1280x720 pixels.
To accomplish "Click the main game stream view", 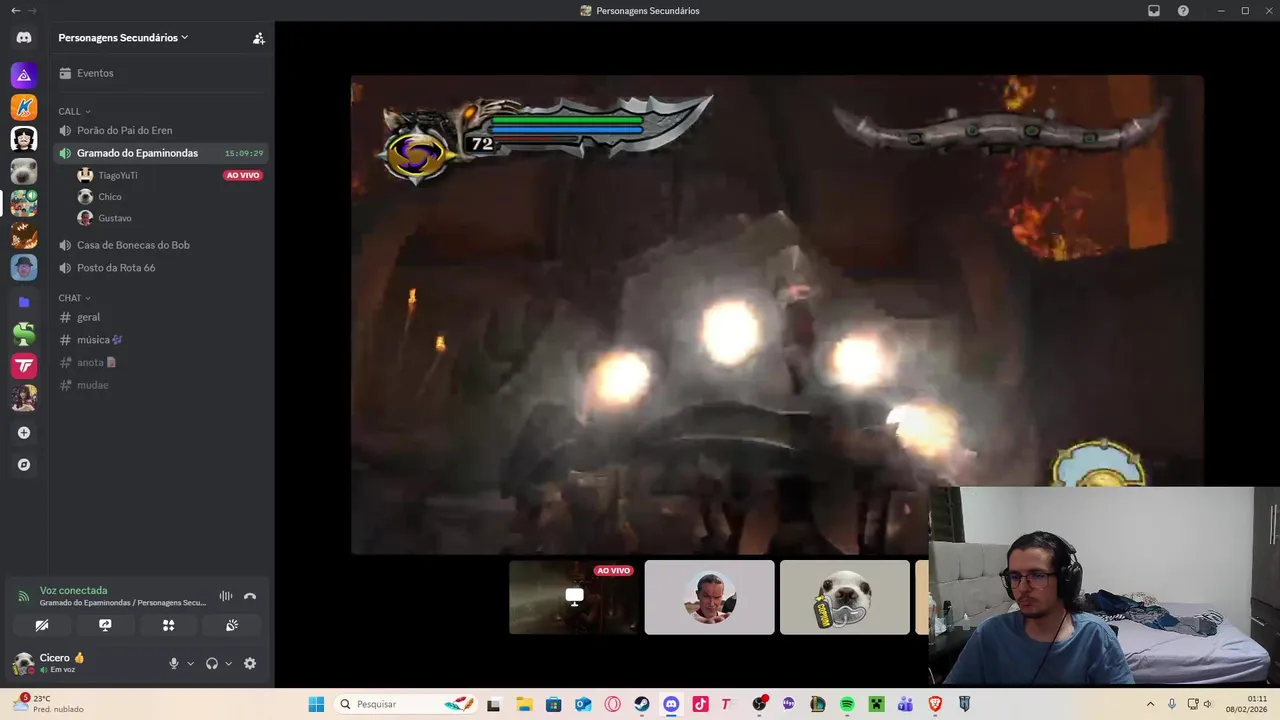I will [x=777, y=313].
